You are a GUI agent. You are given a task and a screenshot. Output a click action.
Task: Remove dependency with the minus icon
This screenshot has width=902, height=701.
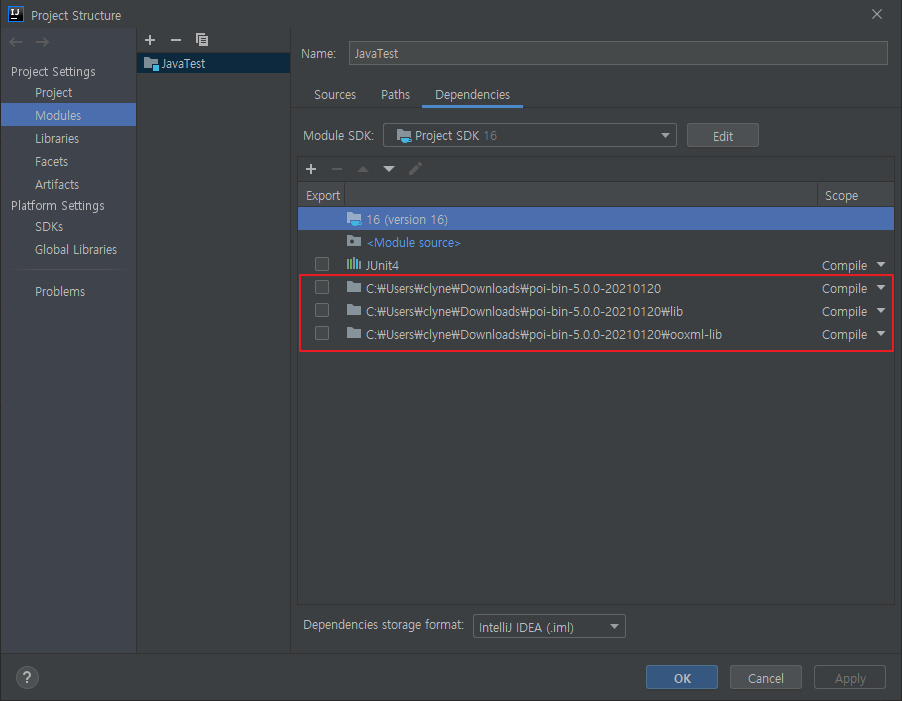tap(337, 169)
